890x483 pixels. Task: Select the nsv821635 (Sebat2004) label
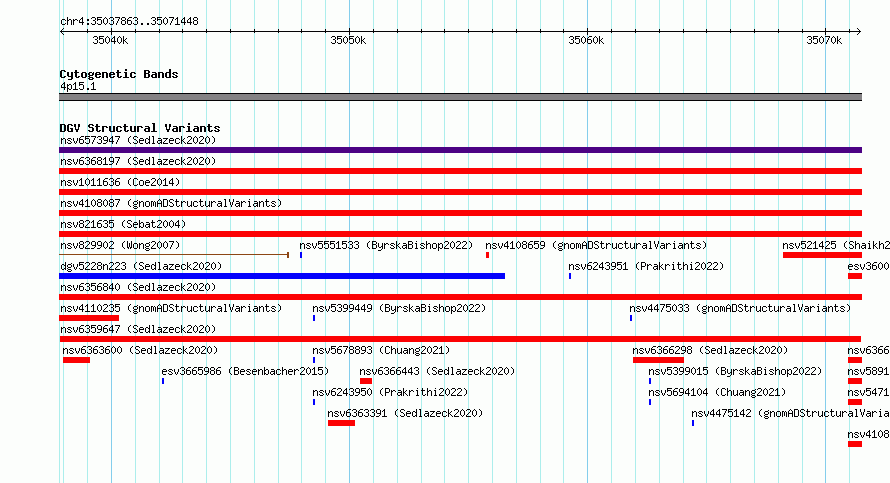point(123,224)
